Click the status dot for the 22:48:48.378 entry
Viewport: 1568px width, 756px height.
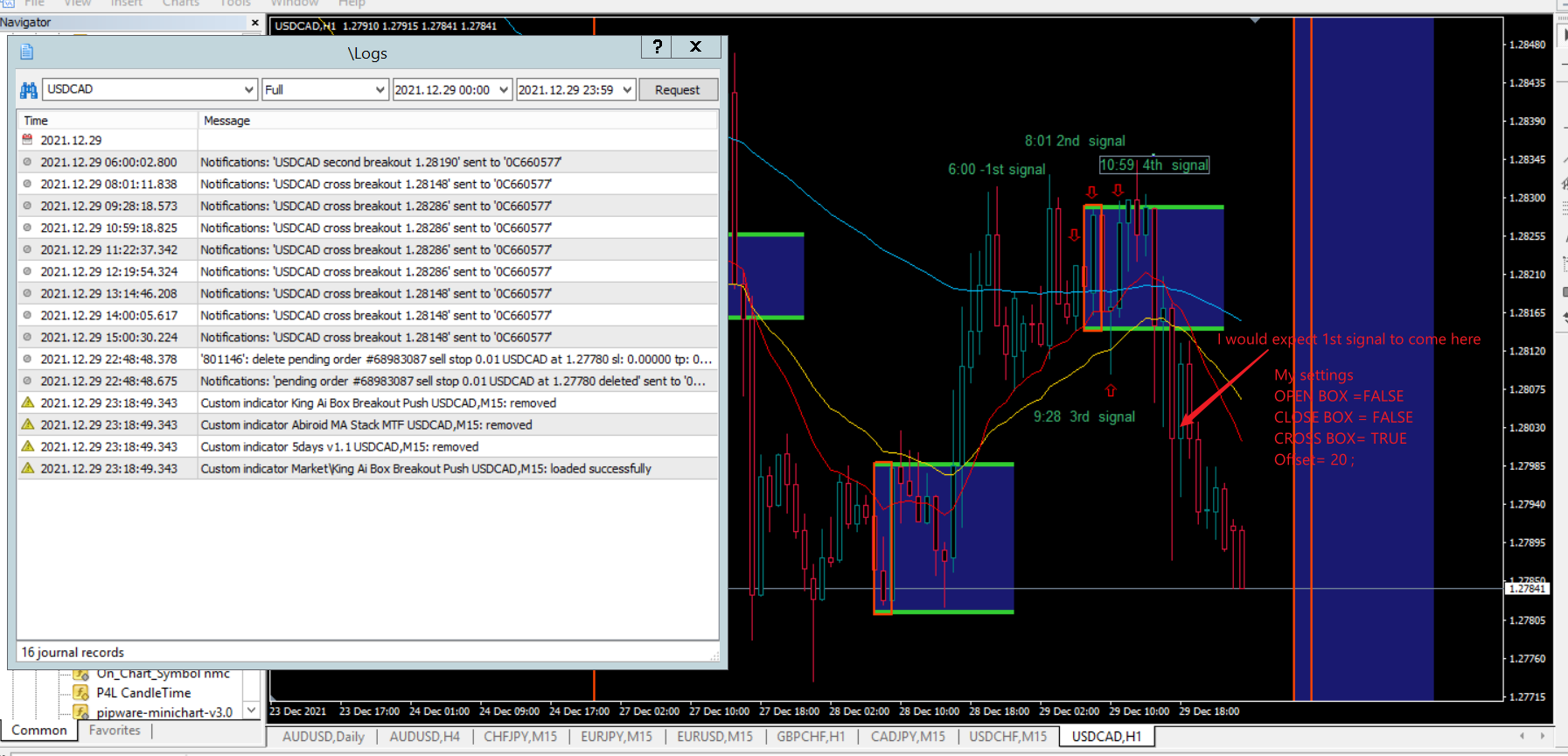[x=27, y=359]
